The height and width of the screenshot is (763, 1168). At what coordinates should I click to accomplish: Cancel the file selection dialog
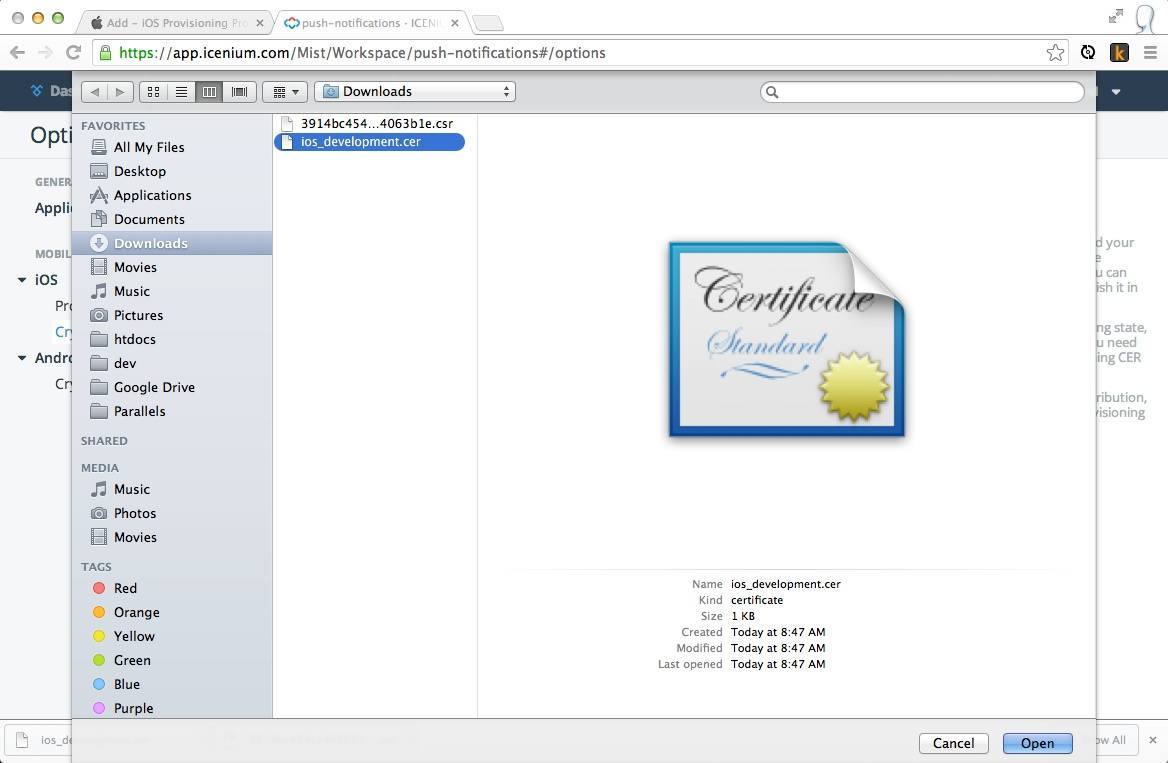pos(953,743)
